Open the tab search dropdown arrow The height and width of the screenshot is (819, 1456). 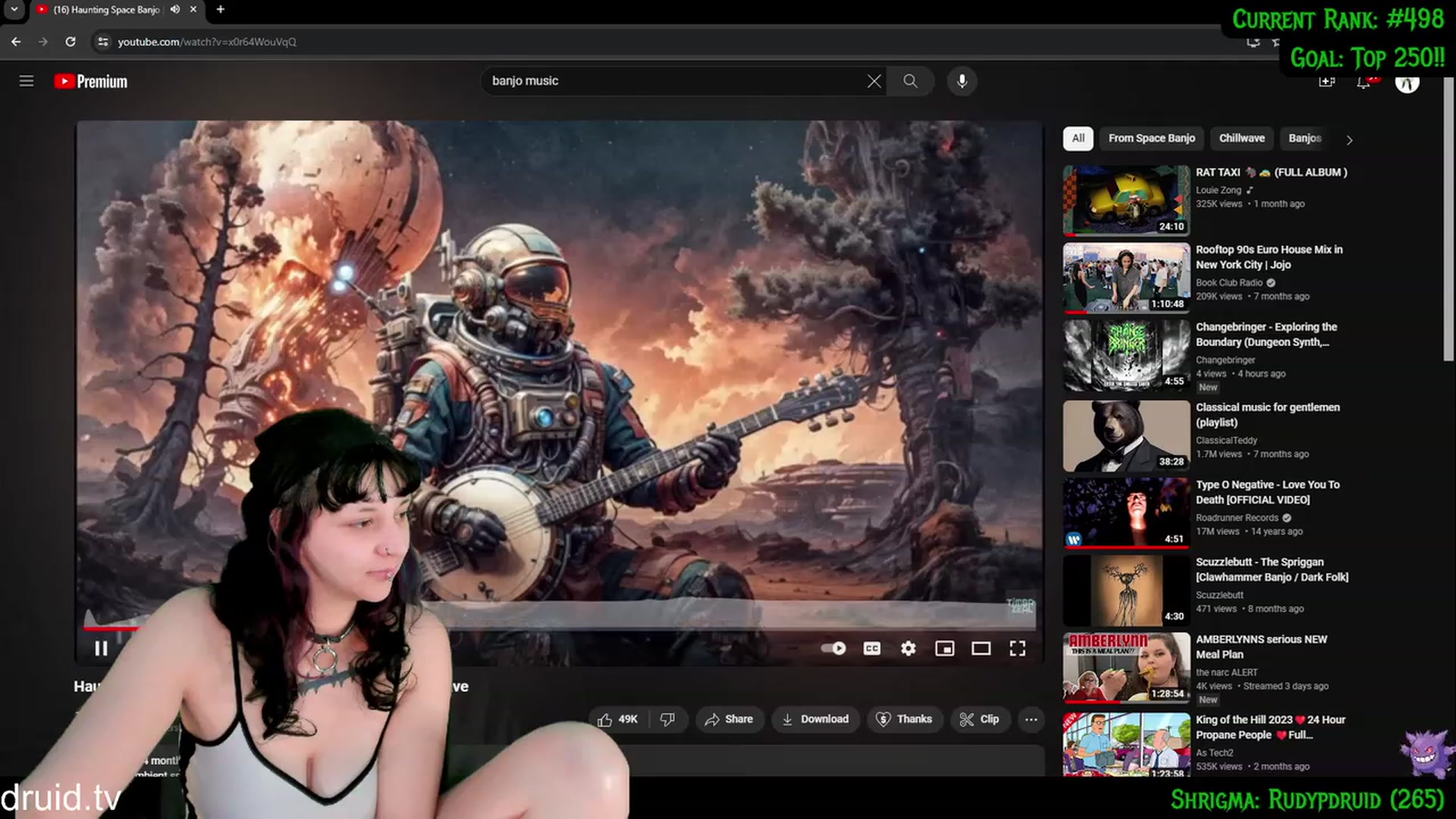14,10
